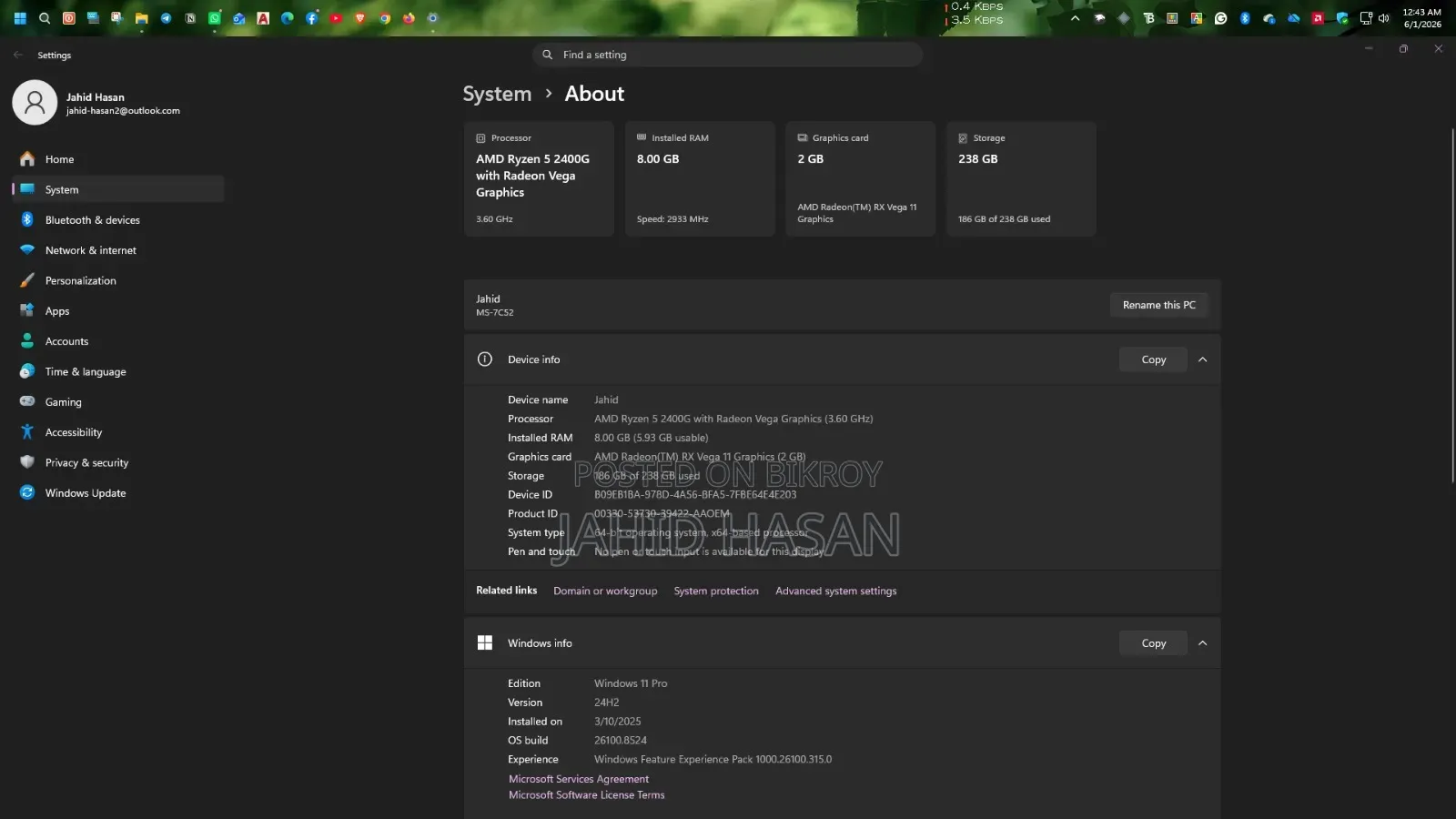1456x819 pixels.
Task: Open taskbar Search
Action: [44, 18]
